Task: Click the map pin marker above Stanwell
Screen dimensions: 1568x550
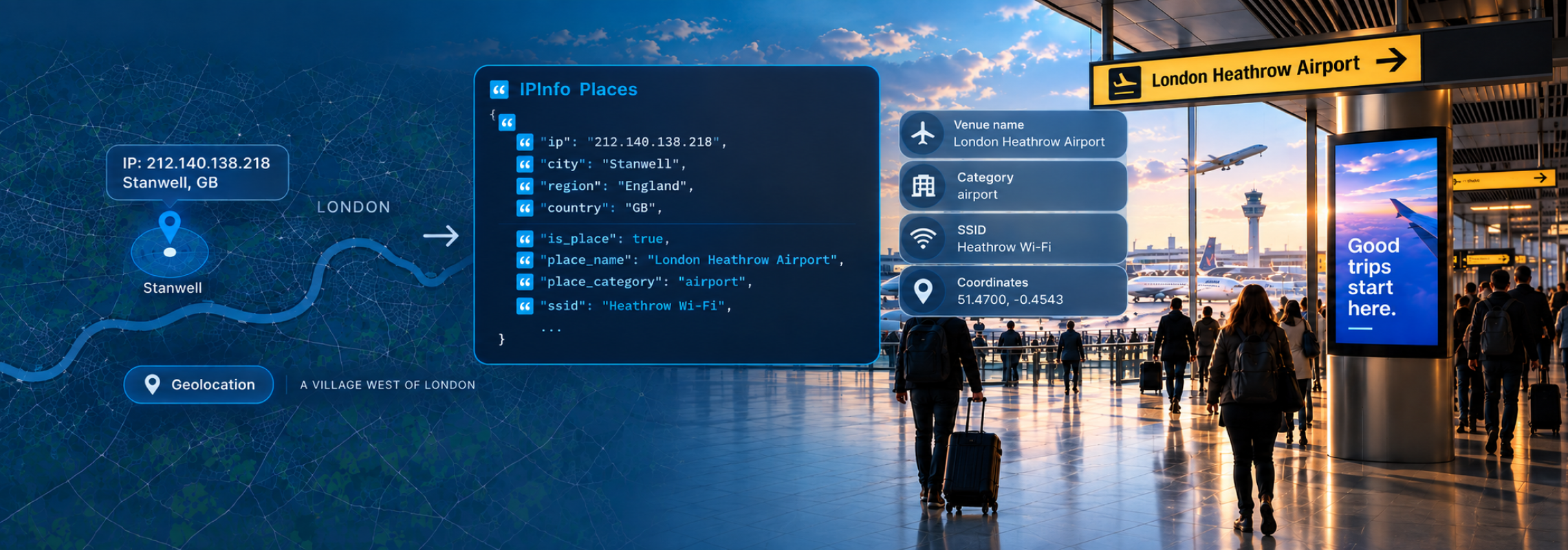Action: click(170, 227)
